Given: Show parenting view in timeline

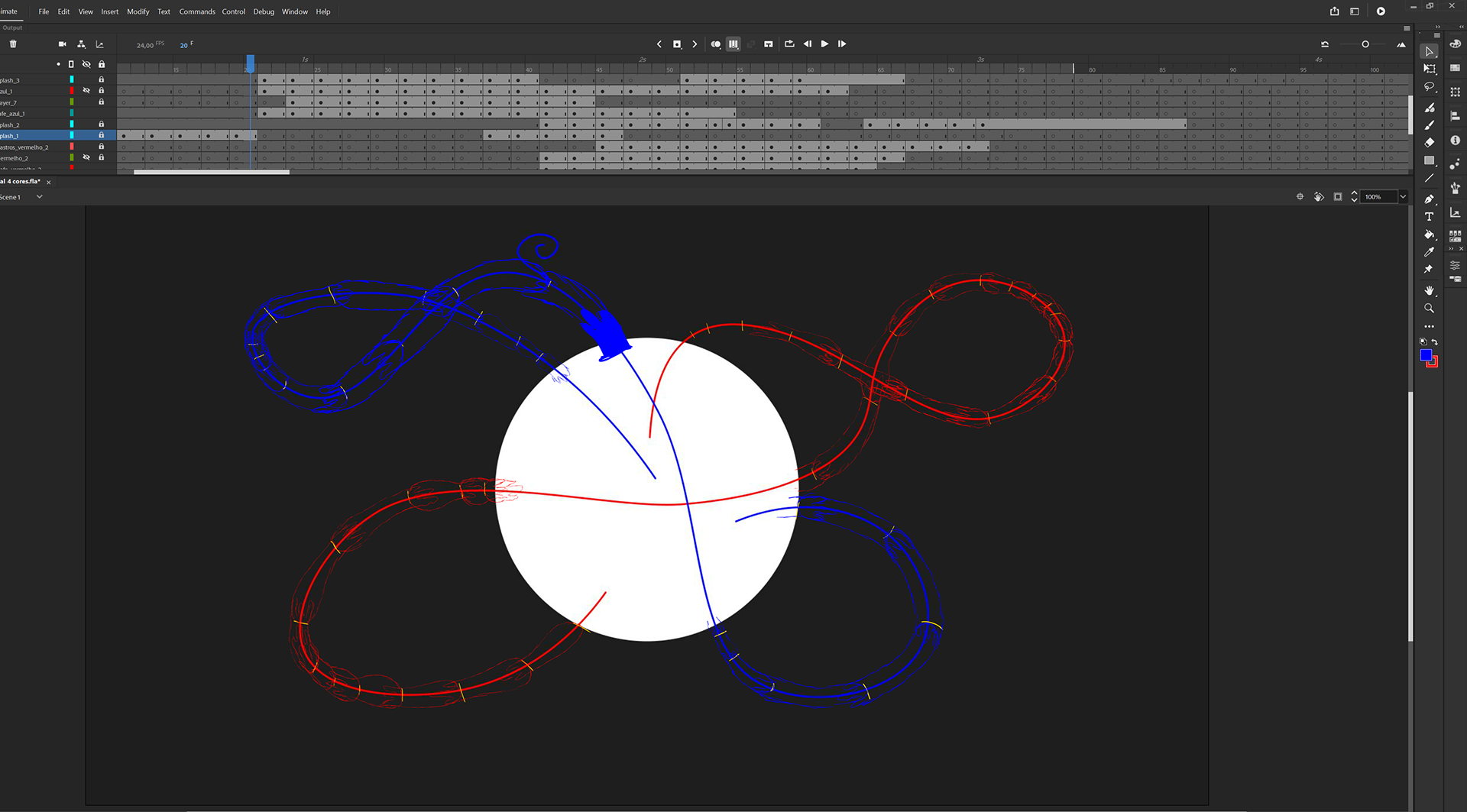Looking at the screenshot, I should tap(81, 44).
